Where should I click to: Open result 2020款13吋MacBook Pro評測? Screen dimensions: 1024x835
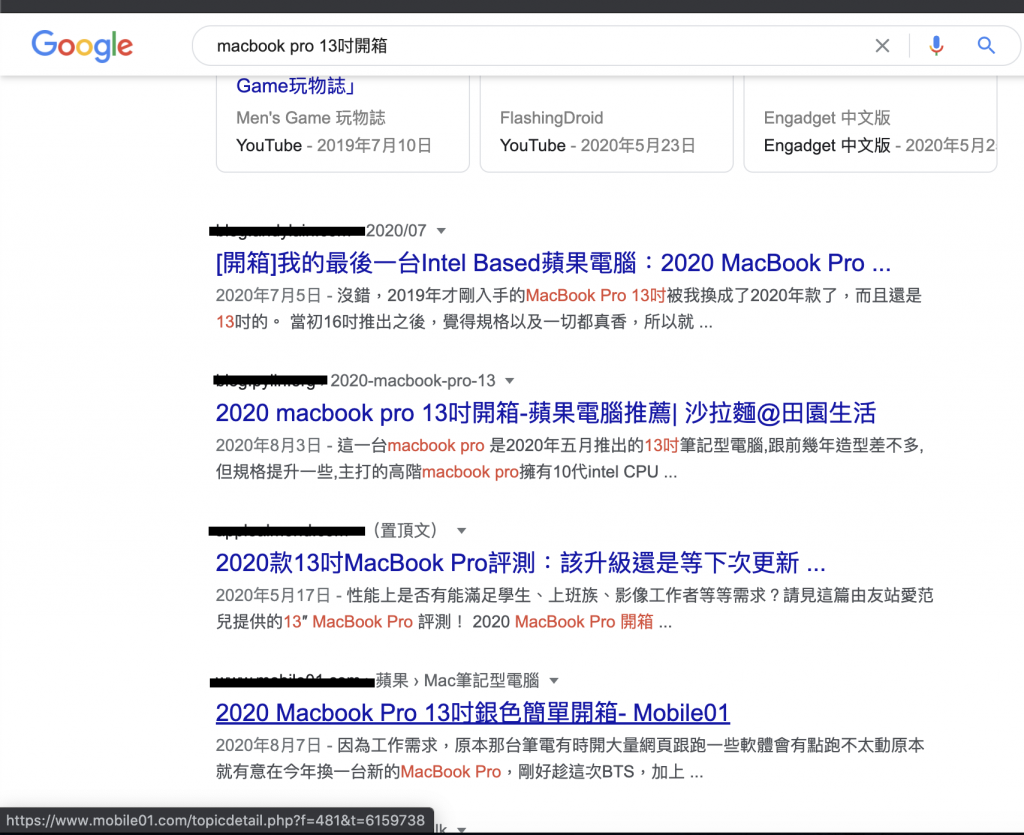point(520,563)
